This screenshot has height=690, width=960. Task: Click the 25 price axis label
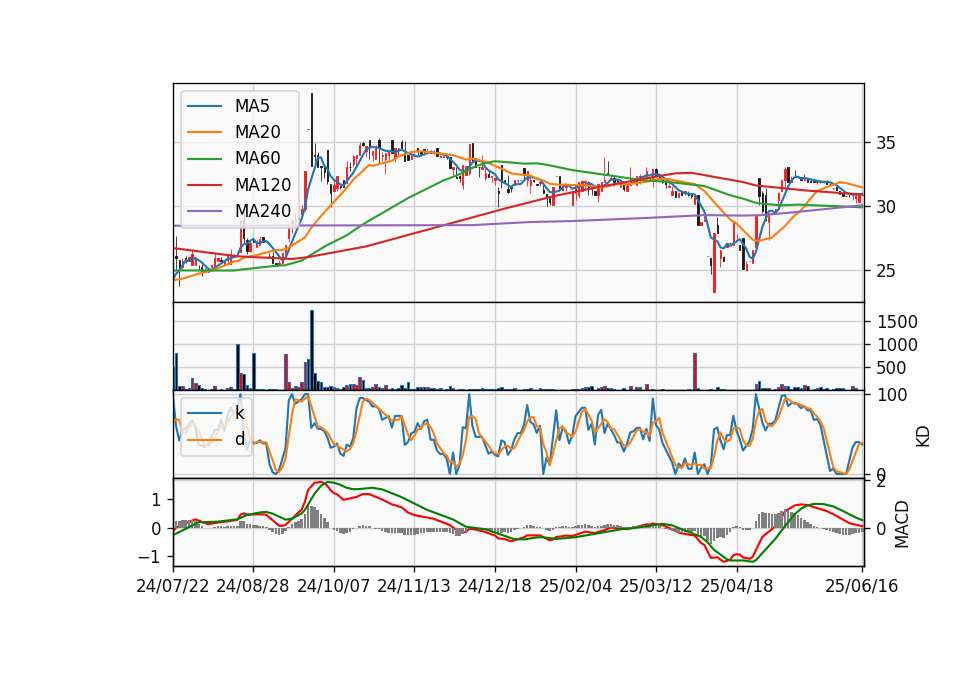(886, 271)
